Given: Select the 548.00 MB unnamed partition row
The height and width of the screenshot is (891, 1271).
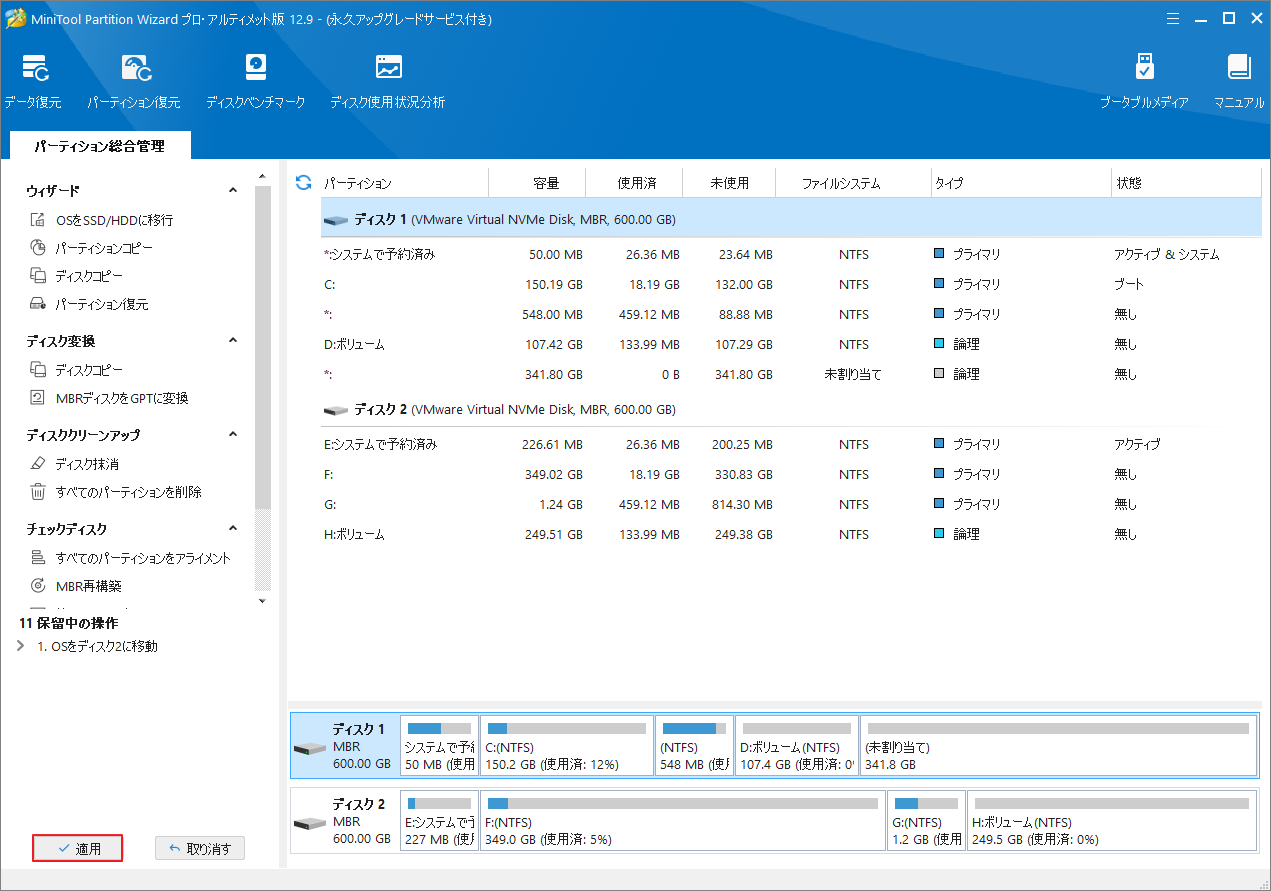Looking at the screenshot, I should coord(791,314).
